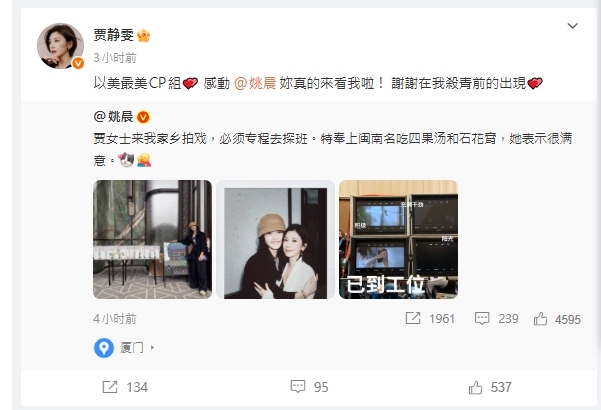
Task: Click the 4小时前 timestamp of original post
Action: (x=115, y=319)
